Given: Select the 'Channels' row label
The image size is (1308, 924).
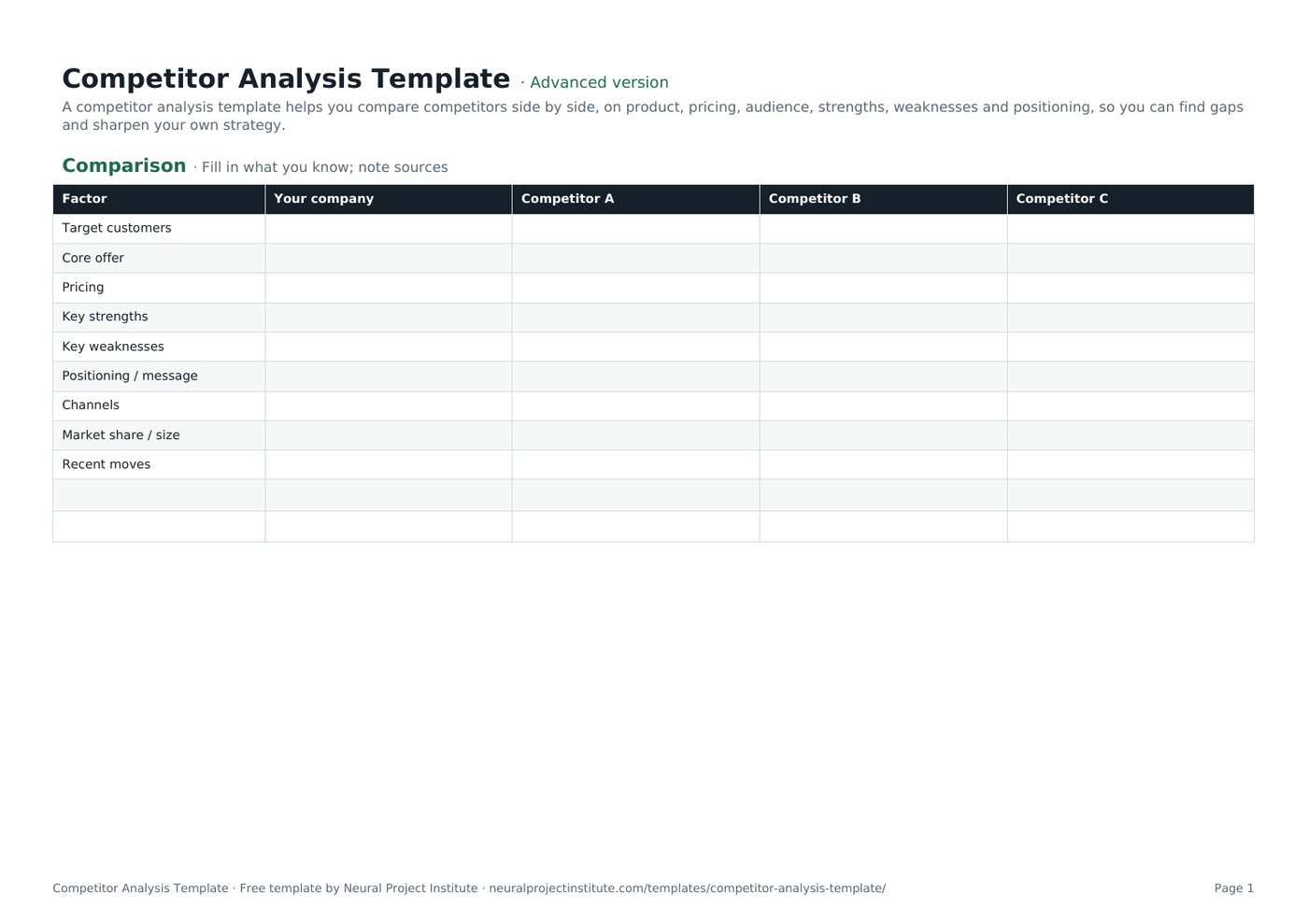Looking at the screenshot, I should coord(91,405).
